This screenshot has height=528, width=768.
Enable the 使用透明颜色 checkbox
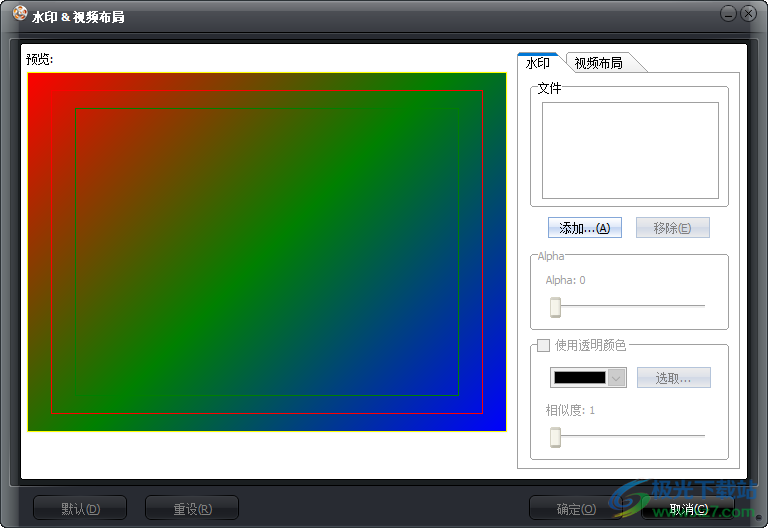544,345
